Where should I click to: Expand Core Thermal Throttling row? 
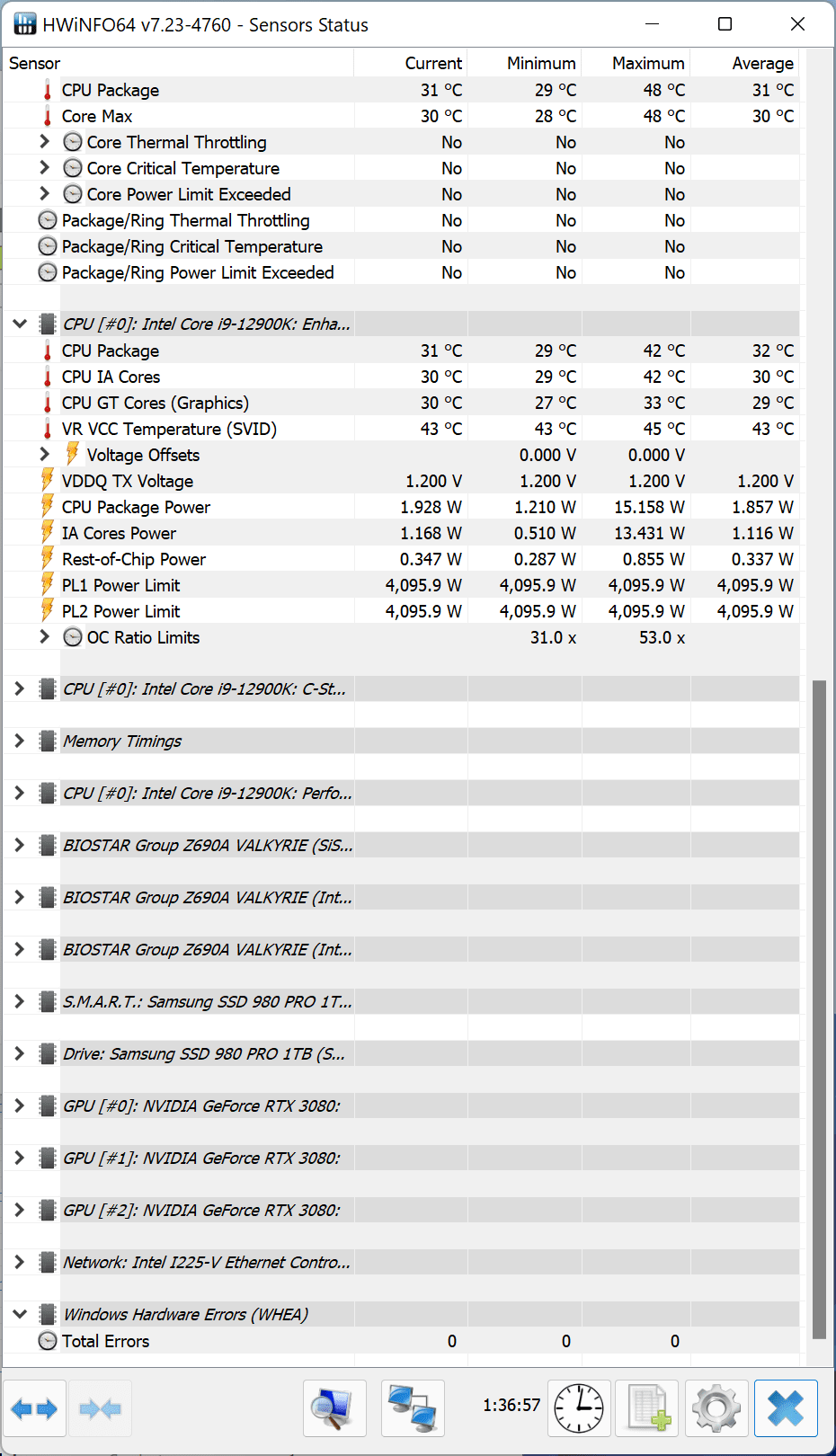coord(45,142)
